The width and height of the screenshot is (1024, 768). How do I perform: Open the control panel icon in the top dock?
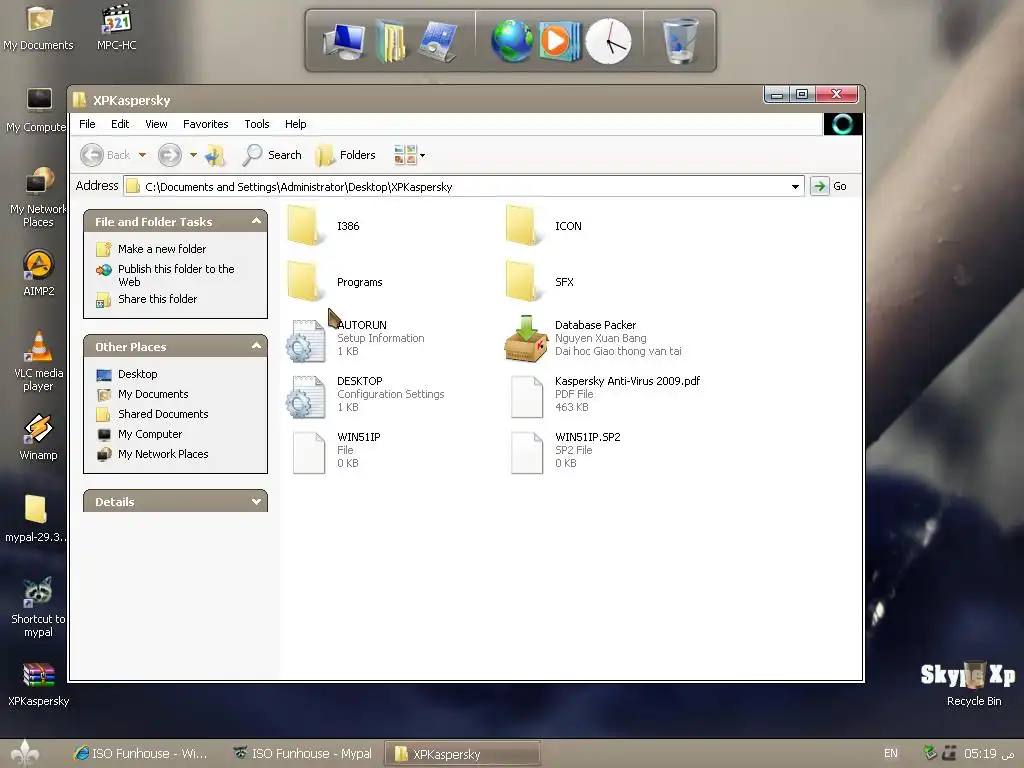tap(438, 41)
